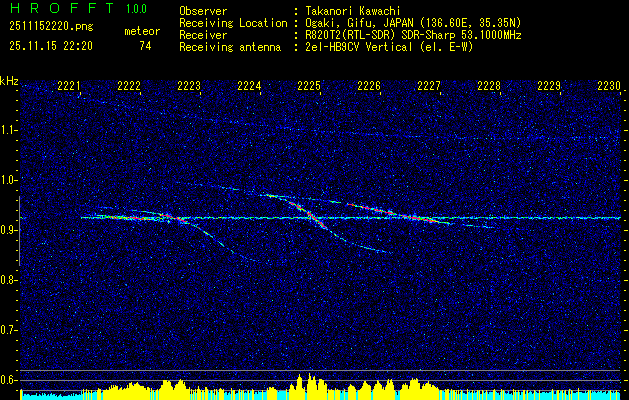Click the 2225 time marker
This screenshot has height=400, width=629.
coord(309,86)
